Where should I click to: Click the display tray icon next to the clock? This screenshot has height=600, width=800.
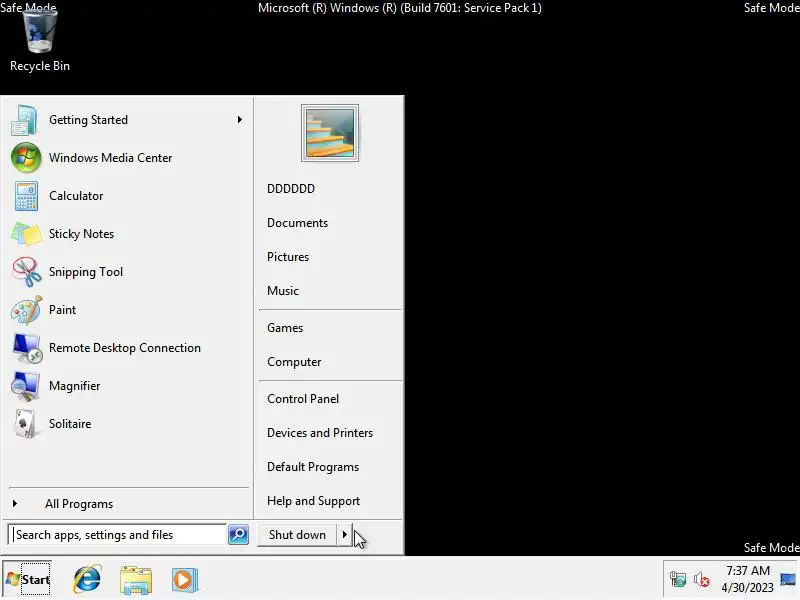coord(788,580)
